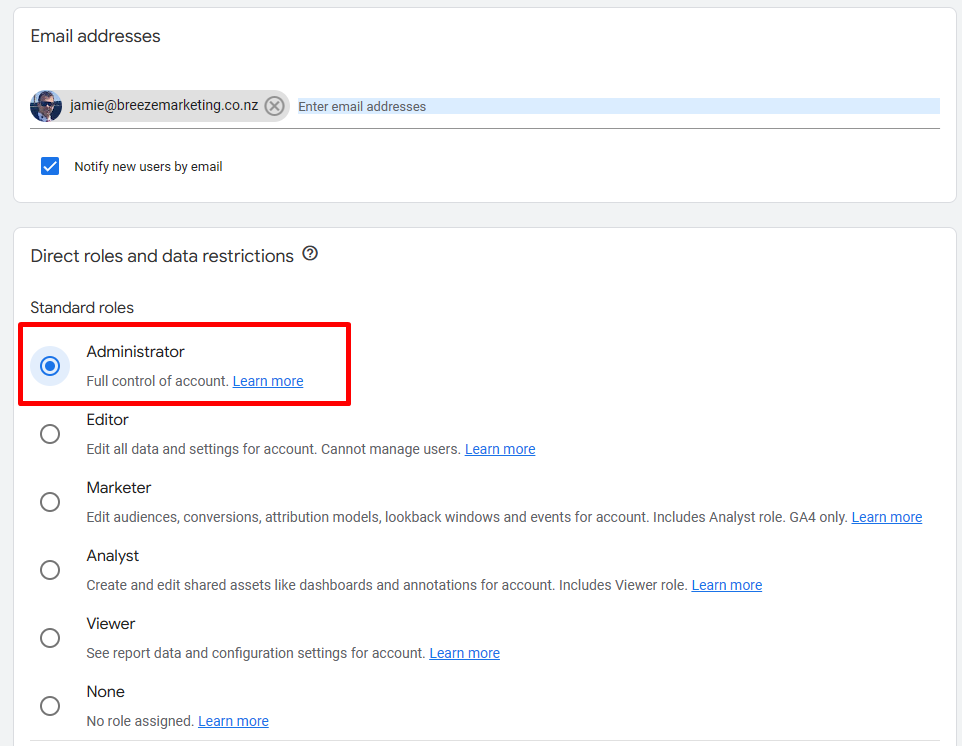Select the Administrator role radio button

[50, 366]
